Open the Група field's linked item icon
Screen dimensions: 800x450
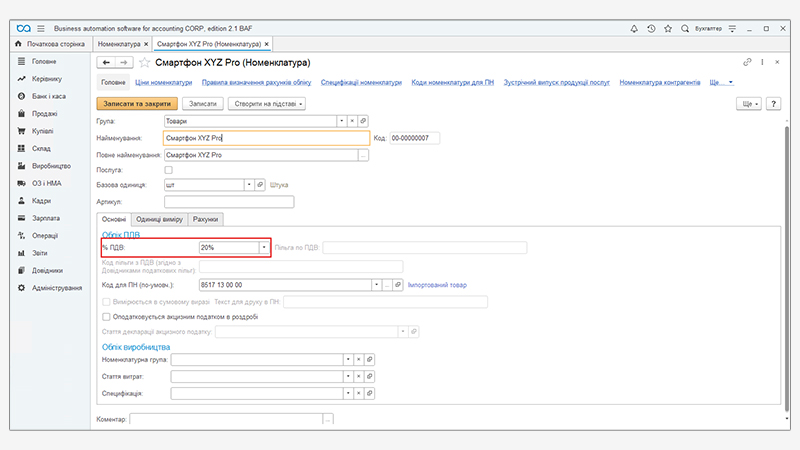pyautogui.click(x=364, y=120)
